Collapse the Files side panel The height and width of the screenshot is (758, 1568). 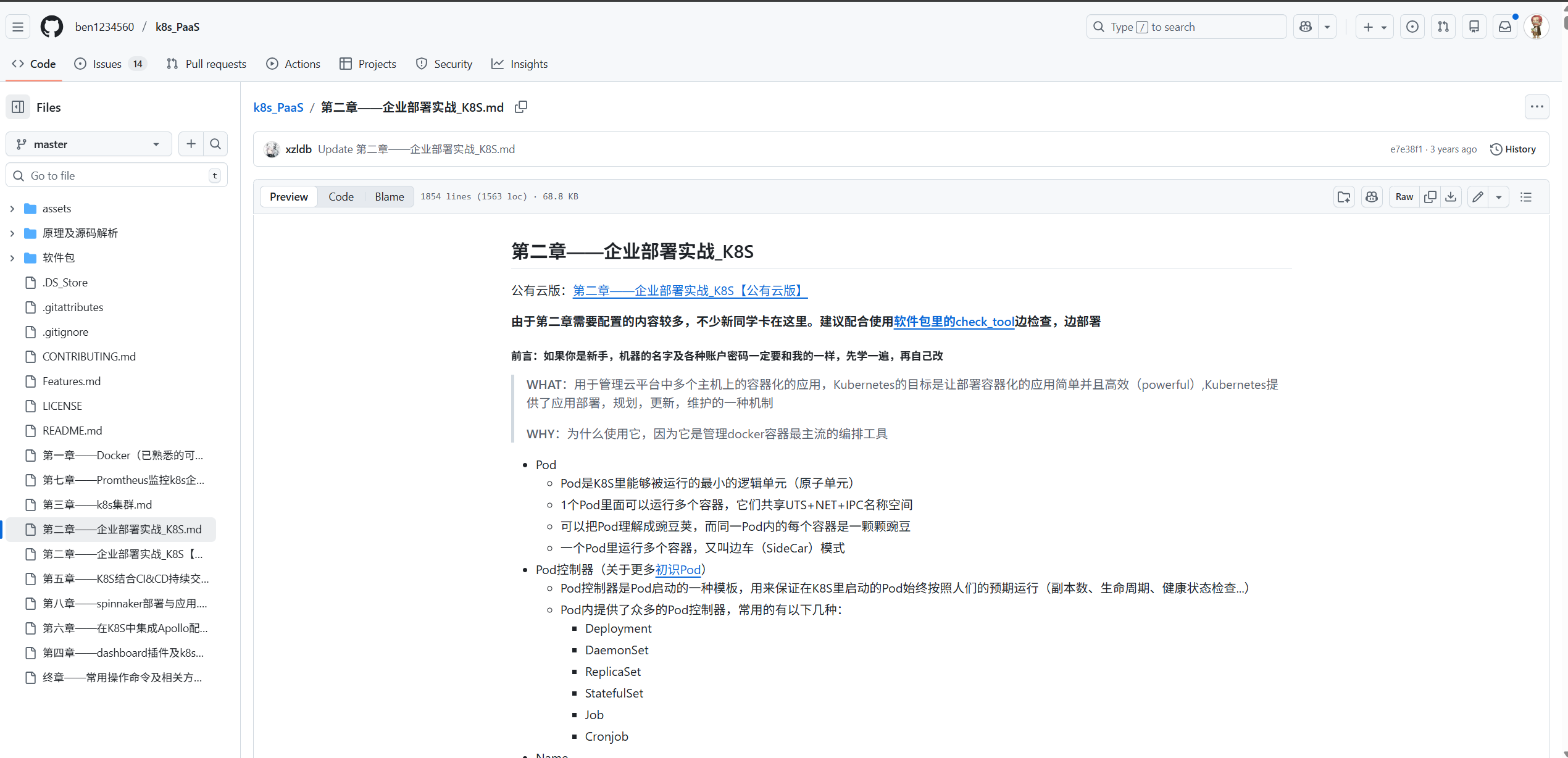(18, 107)
